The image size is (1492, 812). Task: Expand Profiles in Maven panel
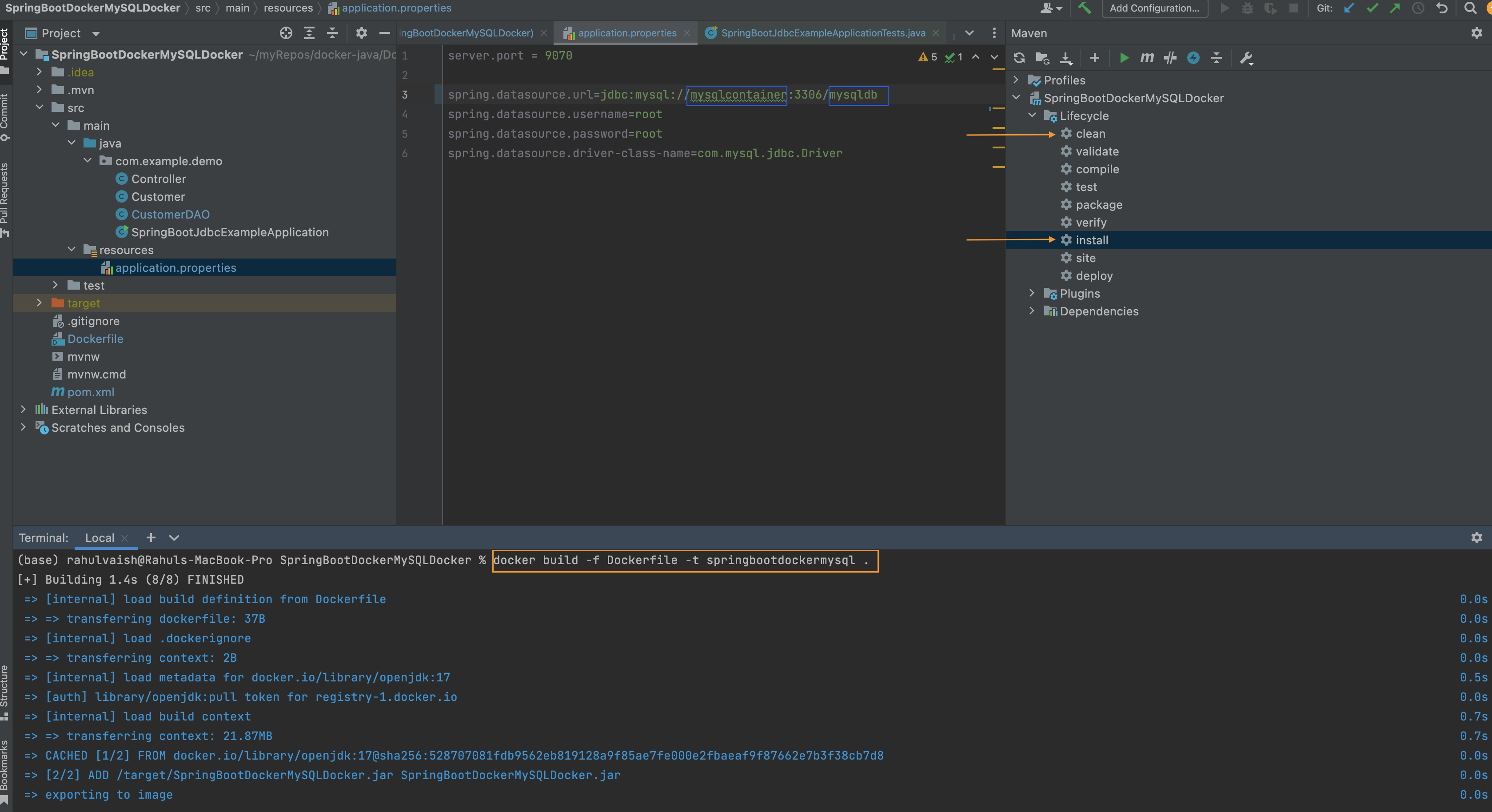click(x=1016, y=80)
